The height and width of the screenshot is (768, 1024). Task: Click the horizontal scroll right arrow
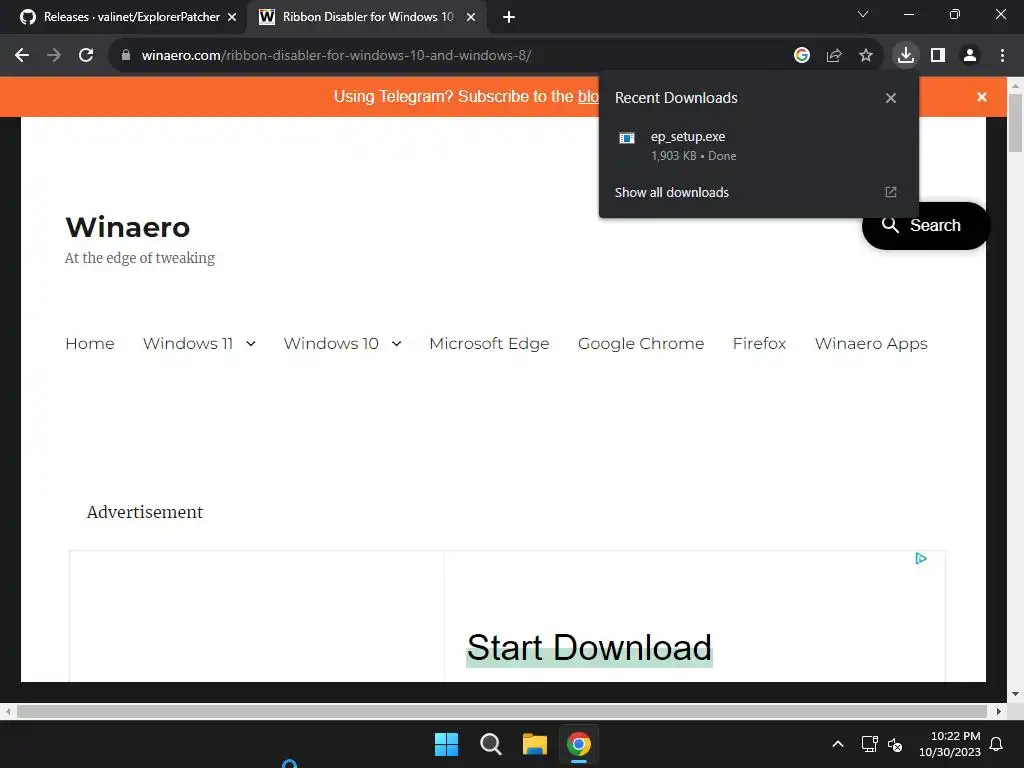click(999, 711)
